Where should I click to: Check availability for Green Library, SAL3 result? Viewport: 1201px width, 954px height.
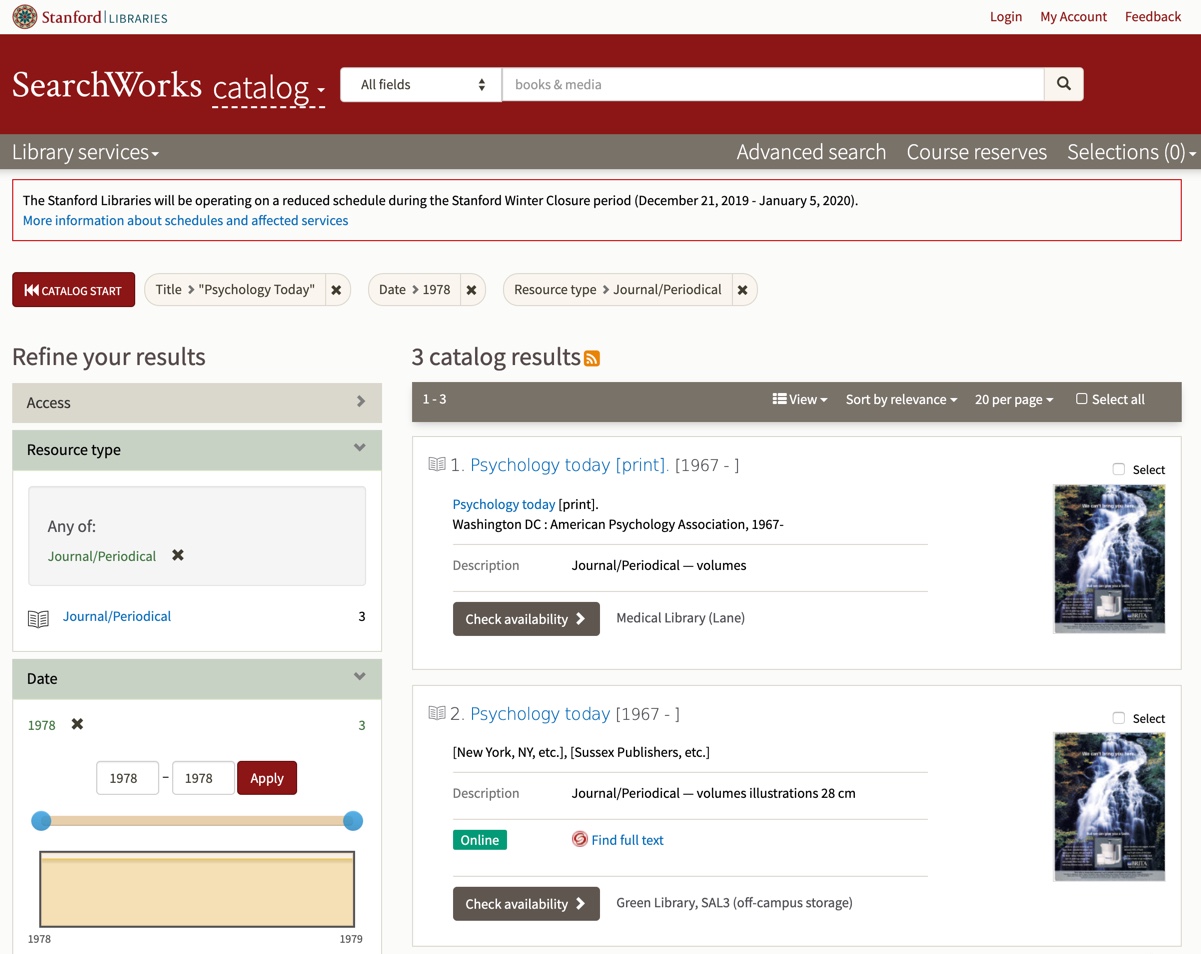point(526,904)
